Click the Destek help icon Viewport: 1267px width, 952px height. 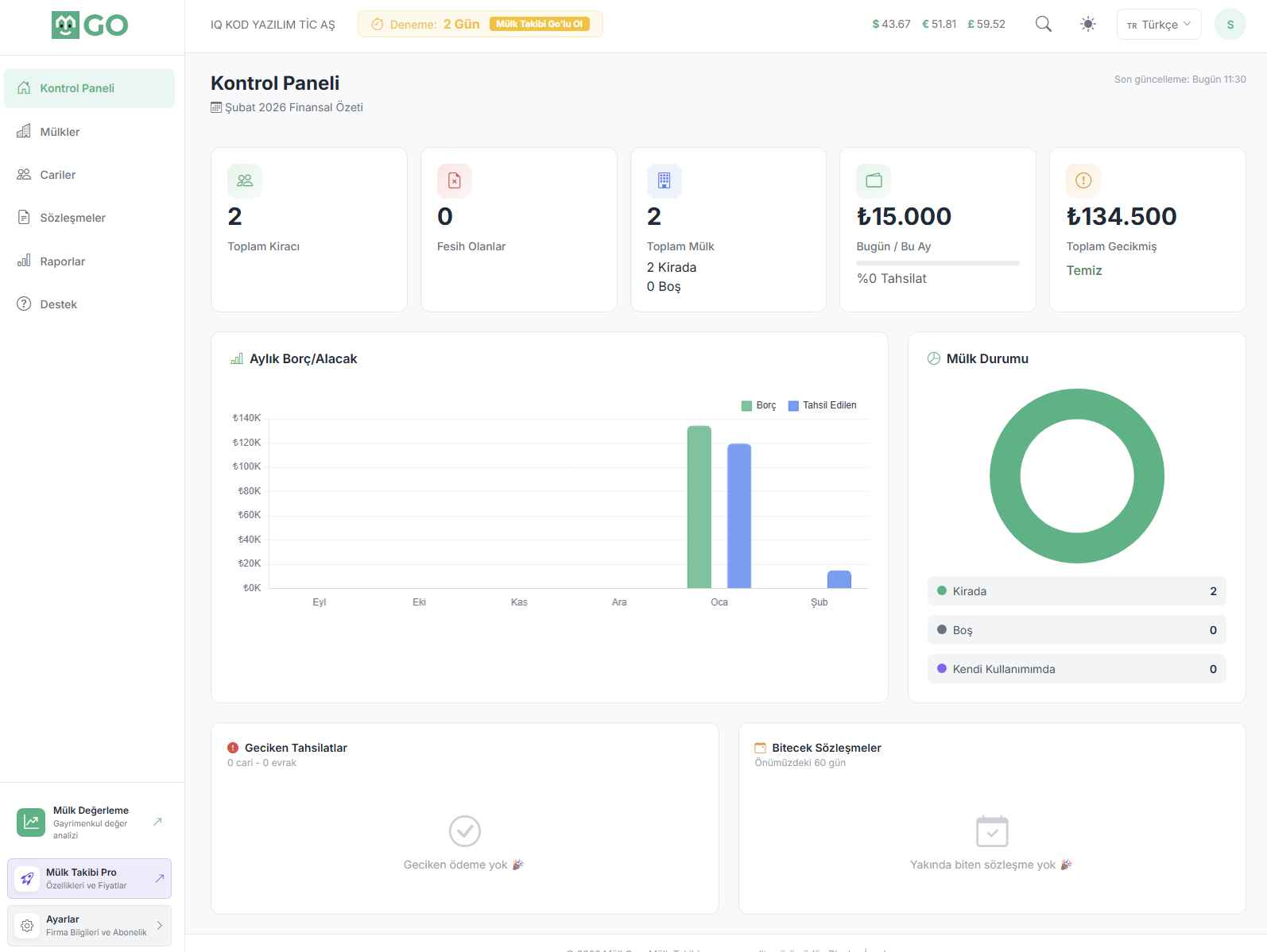click(24, 304)
